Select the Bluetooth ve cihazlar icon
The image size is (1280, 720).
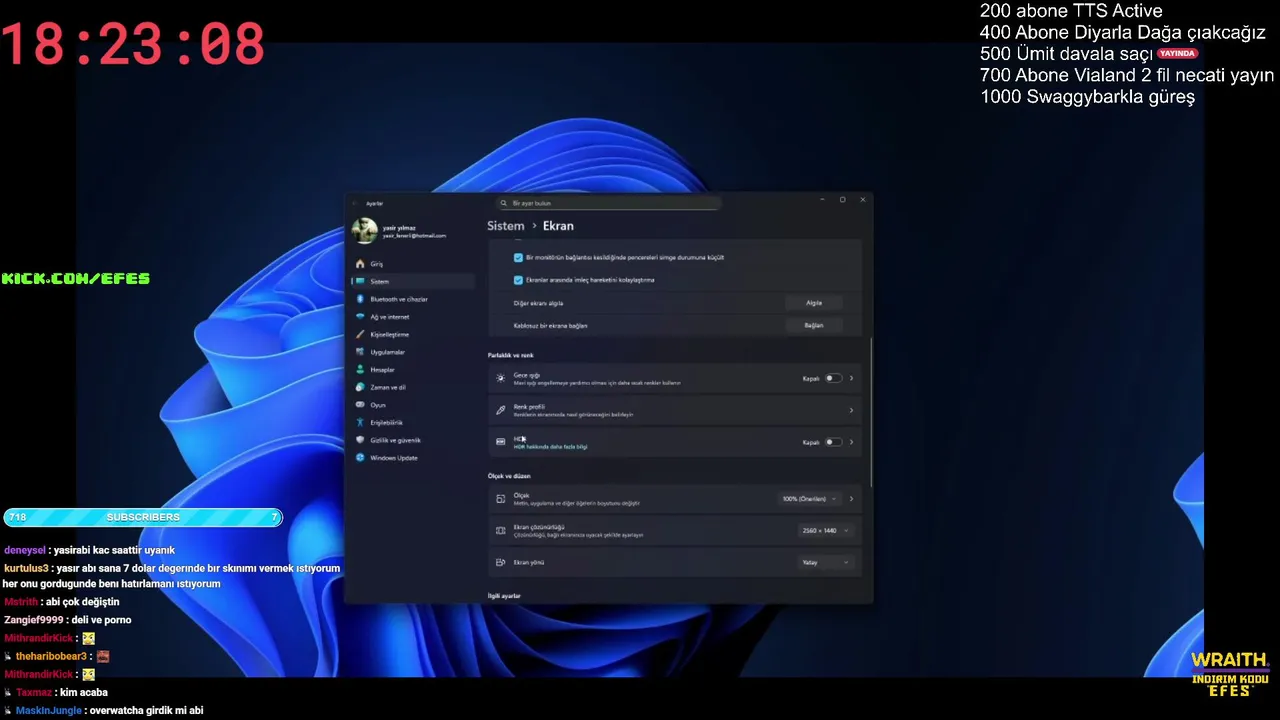point(360,299)
